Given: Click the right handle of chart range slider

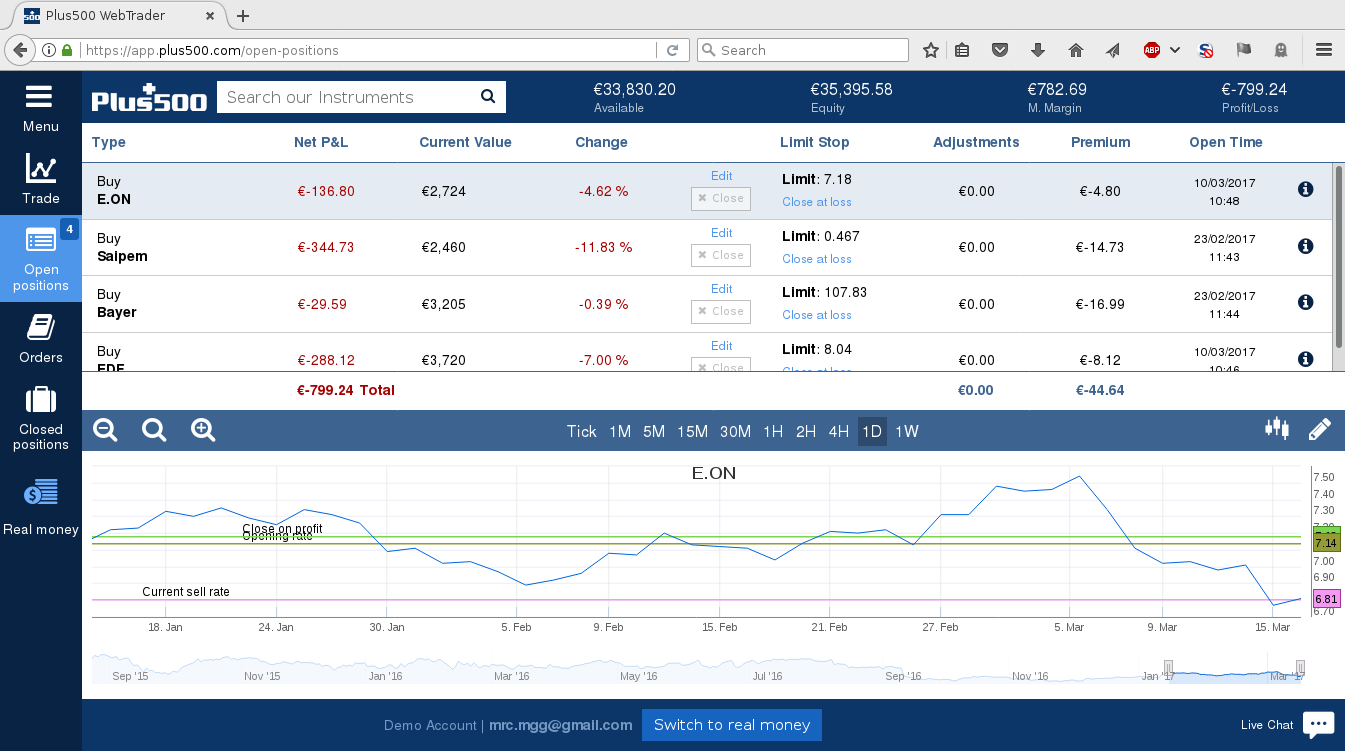Looking at the screenshot, I should coord(1300,668).
